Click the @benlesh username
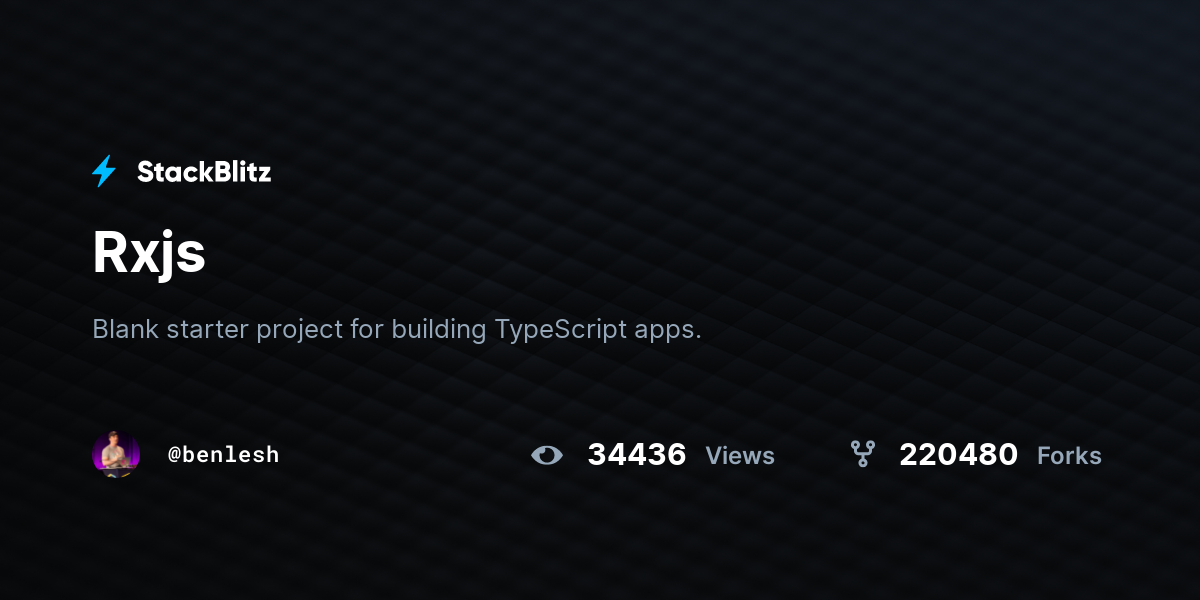 click(x=224, y=455)
